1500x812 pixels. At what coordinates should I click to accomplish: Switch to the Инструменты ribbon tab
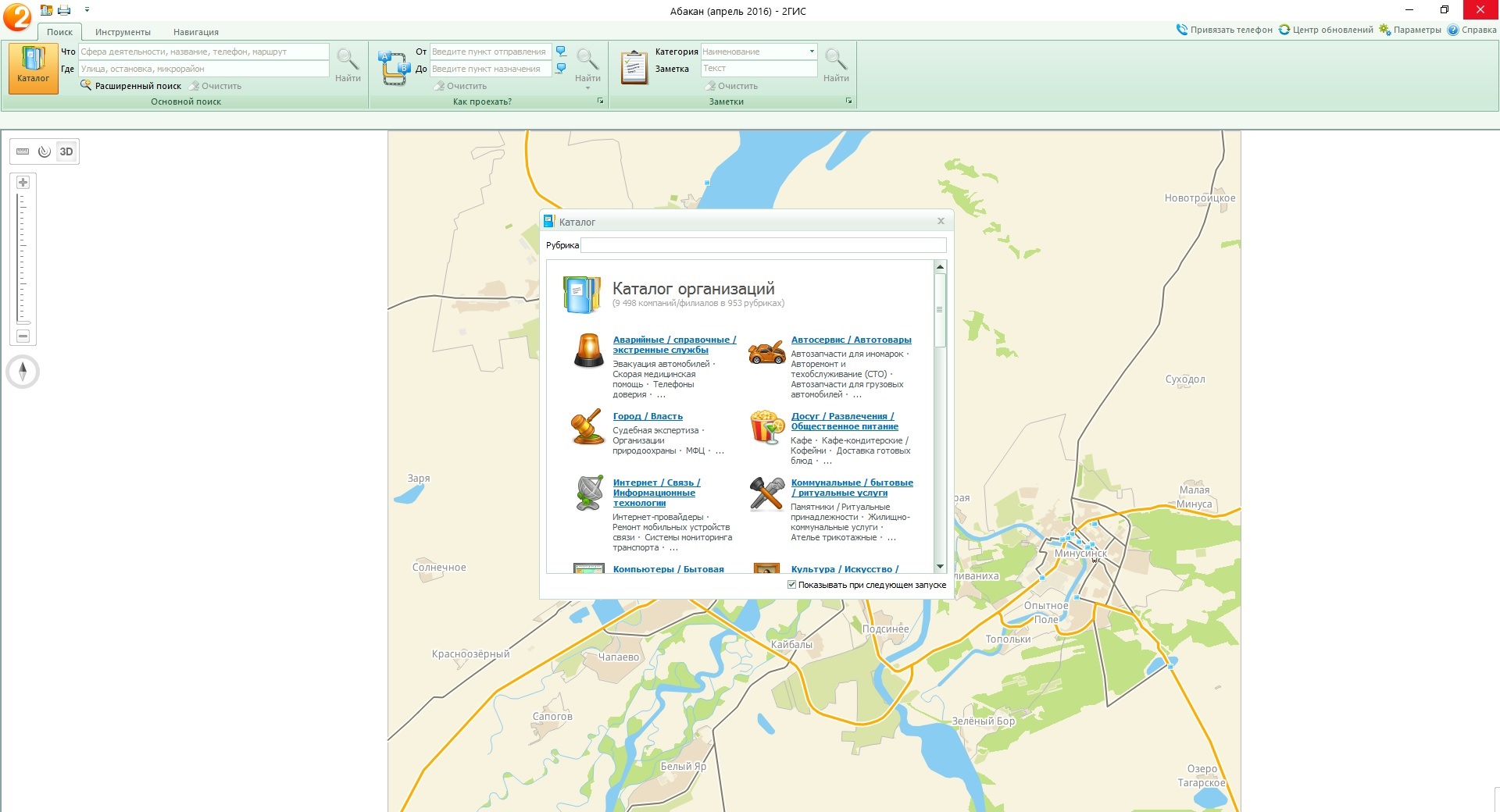pos(123,32)
